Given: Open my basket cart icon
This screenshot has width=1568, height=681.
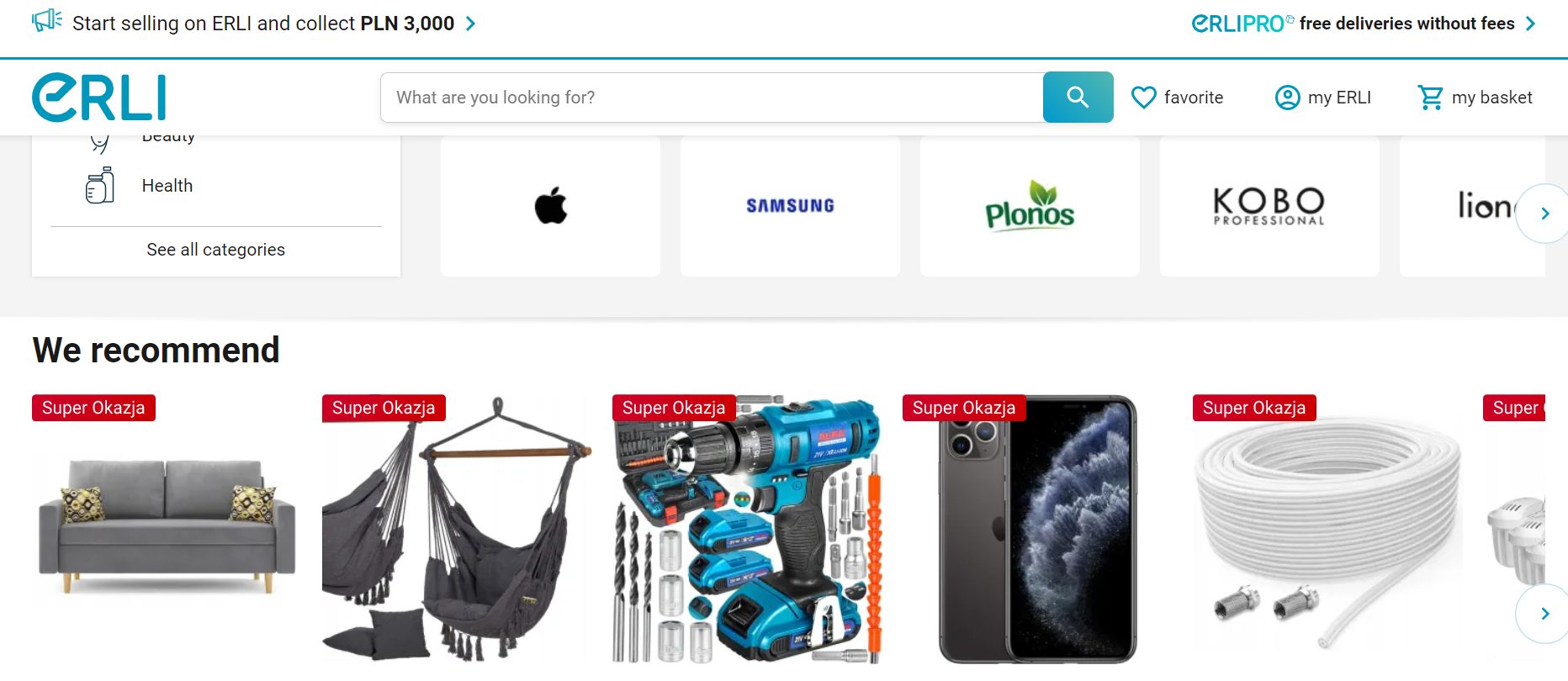Looking at the screenshot, I should point(1430,98).
